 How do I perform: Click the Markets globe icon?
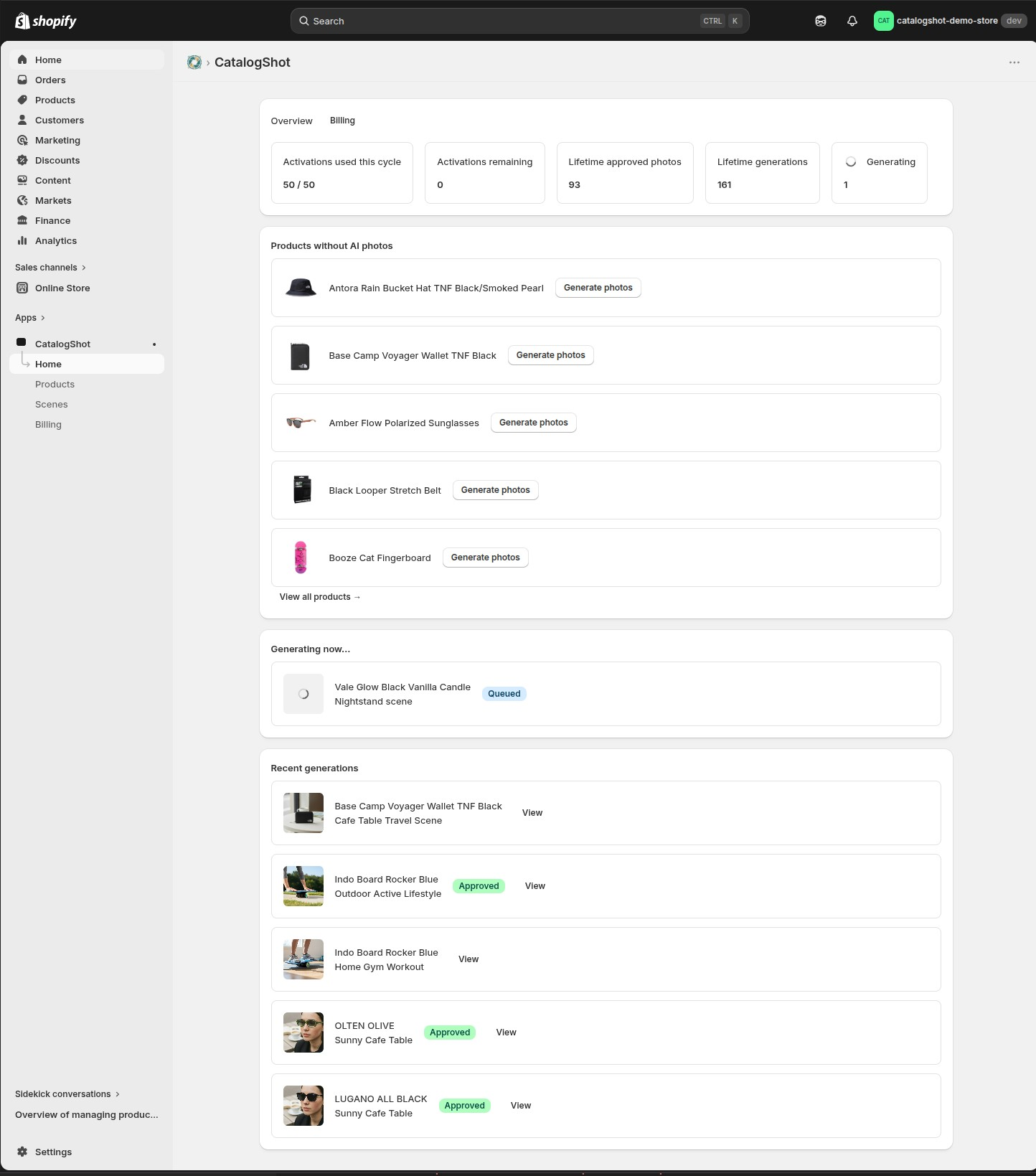[22, 200]
